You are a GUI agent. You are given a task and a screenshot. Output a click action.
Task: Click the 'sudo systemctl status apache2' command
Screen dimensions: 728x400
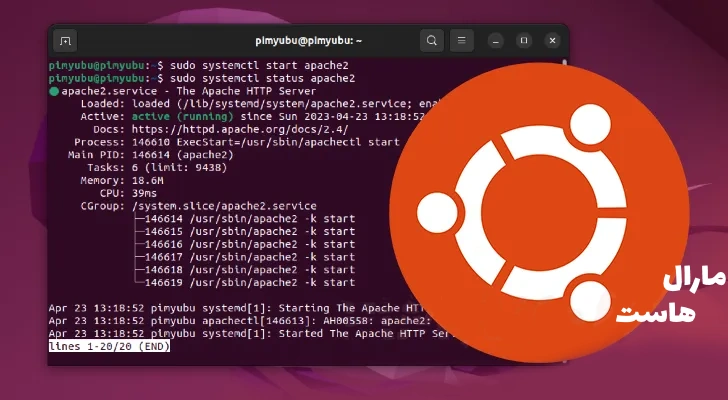pyautogui.click(x=266, y=78)
